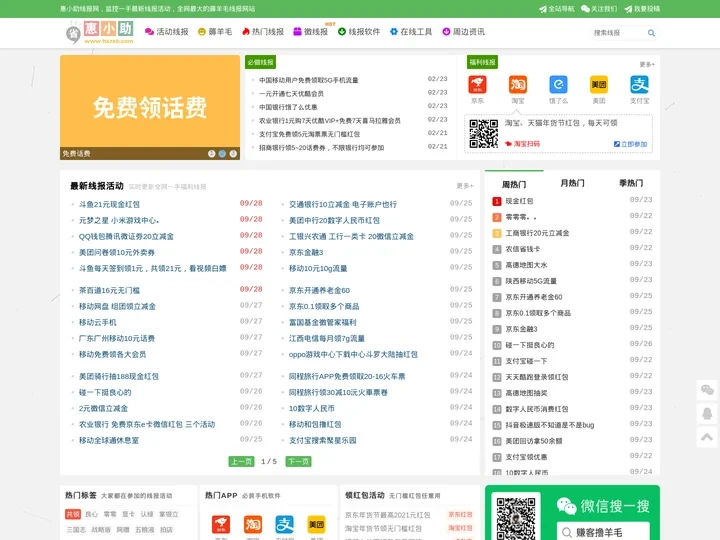The height and width of the screenshot is (540, 720).
Task: Select the third carousel dot on banner
Action: pos(233,154)
